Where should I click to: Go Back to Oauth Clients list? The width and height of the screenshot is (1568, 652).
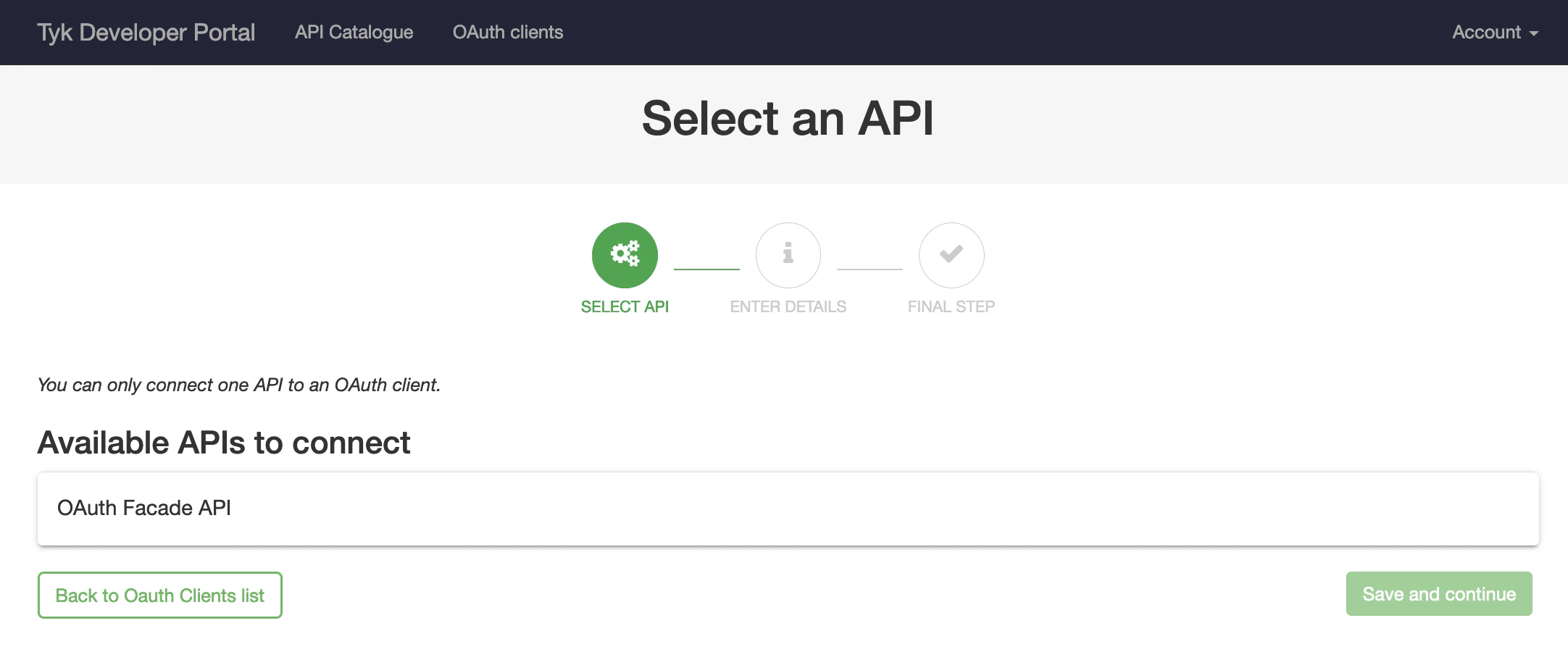[x=159, y=594]
